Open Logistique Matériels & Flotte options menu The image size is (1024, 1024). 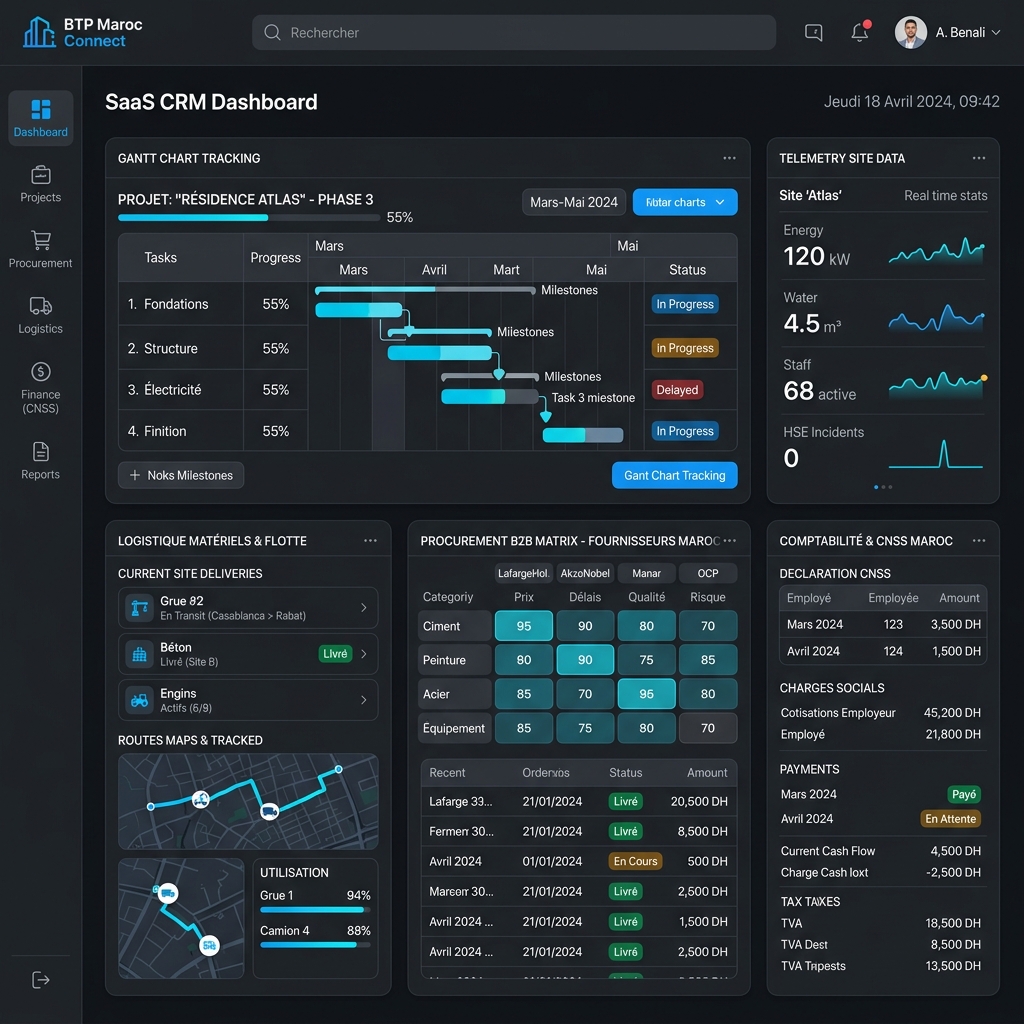tap(370, 541)
